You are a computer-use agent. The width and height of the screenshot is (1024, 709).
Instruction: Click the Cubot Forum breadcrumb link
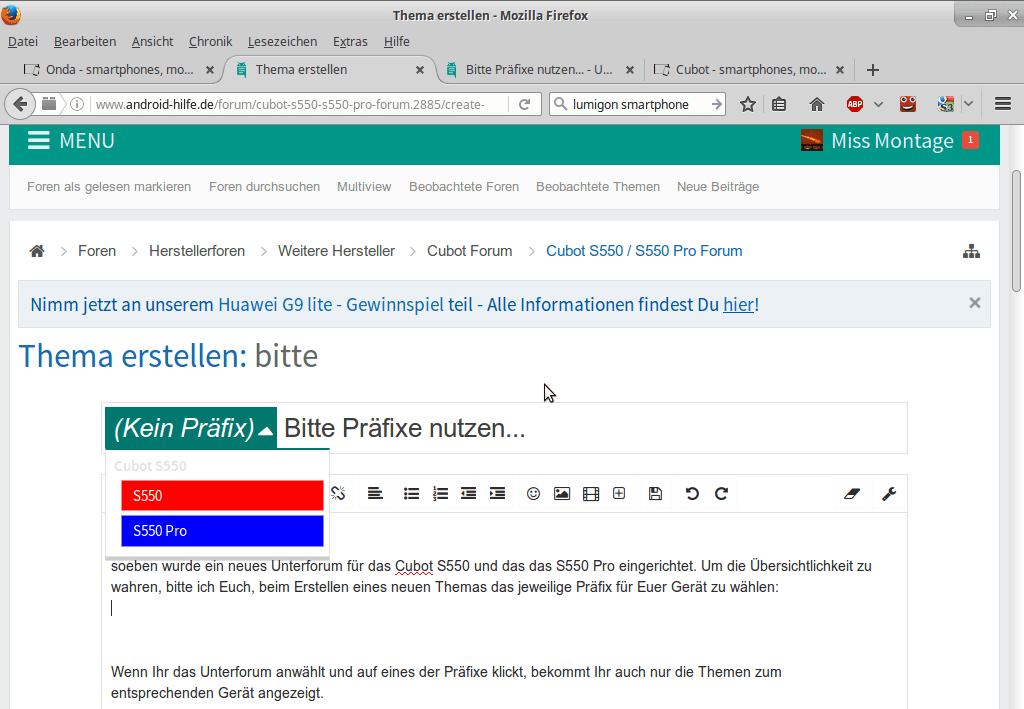point(469,251)
